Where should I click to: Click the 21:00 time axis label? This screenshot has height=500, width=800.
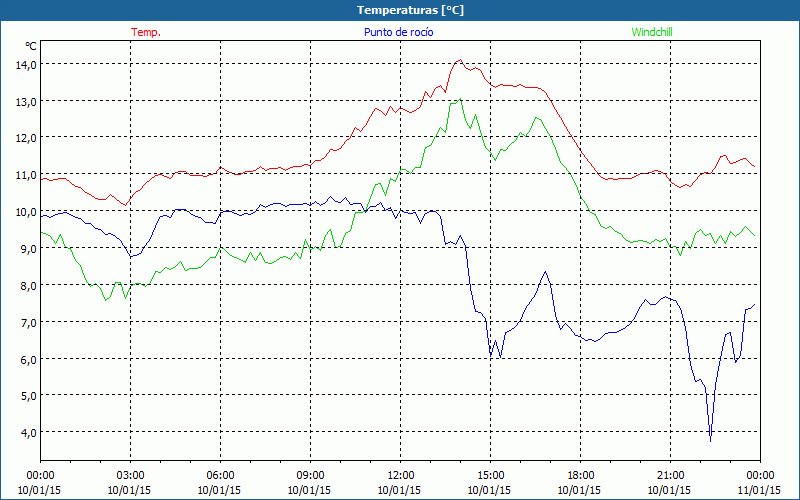670,476
